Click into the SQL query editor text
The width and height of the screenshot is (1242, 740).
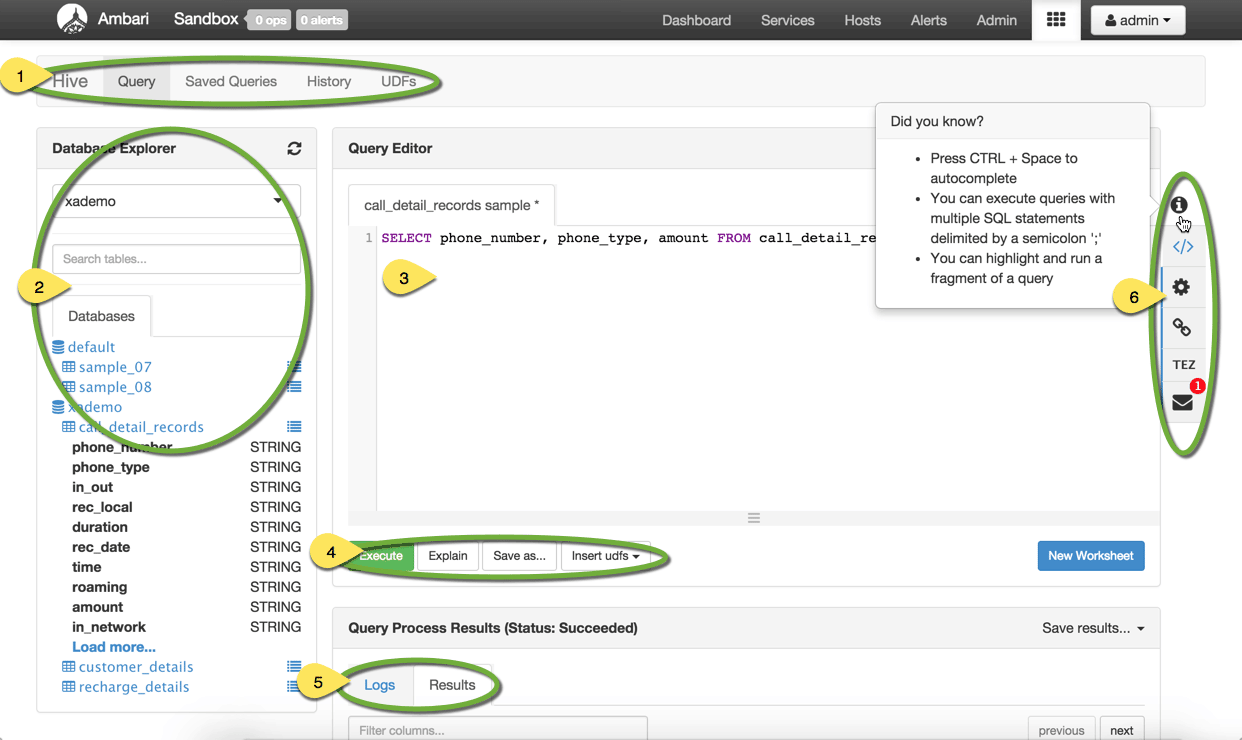[628, 238]
